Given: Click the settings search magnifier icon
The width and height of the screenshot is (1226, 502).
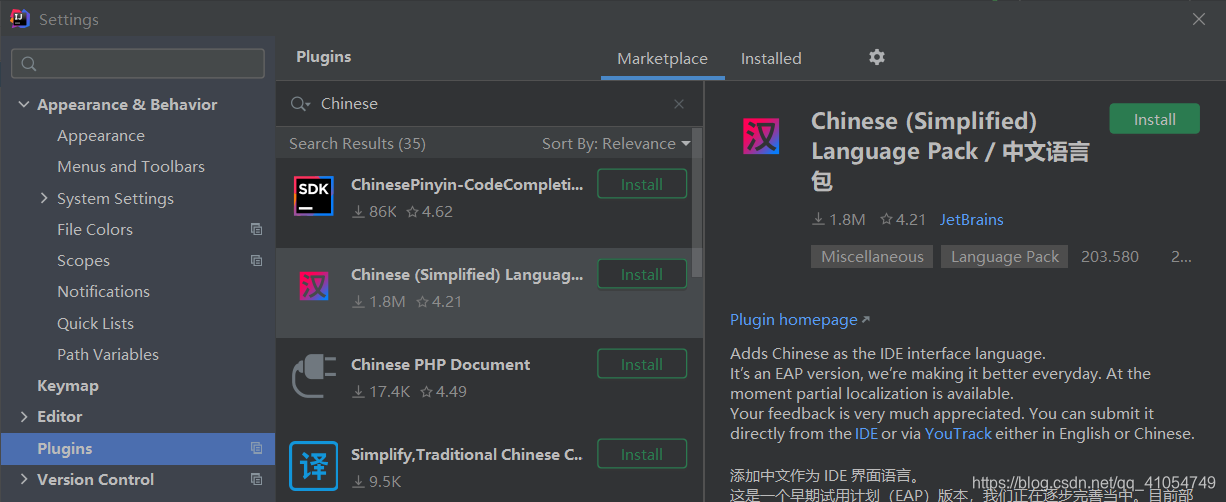Looking at the screenshot, I should point(28,64).
